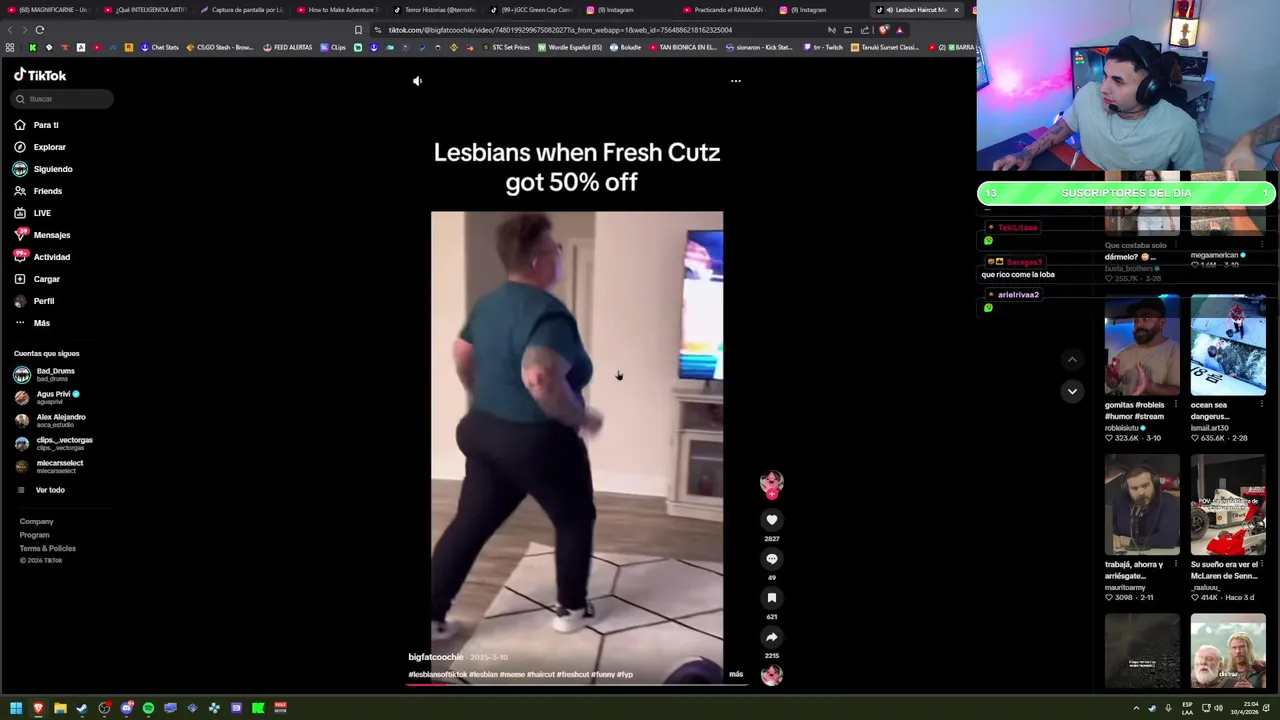1280x720 pixels.
Task: Close the Lesbian Haircut TikTok tab
Action: [x=956, y=10]
